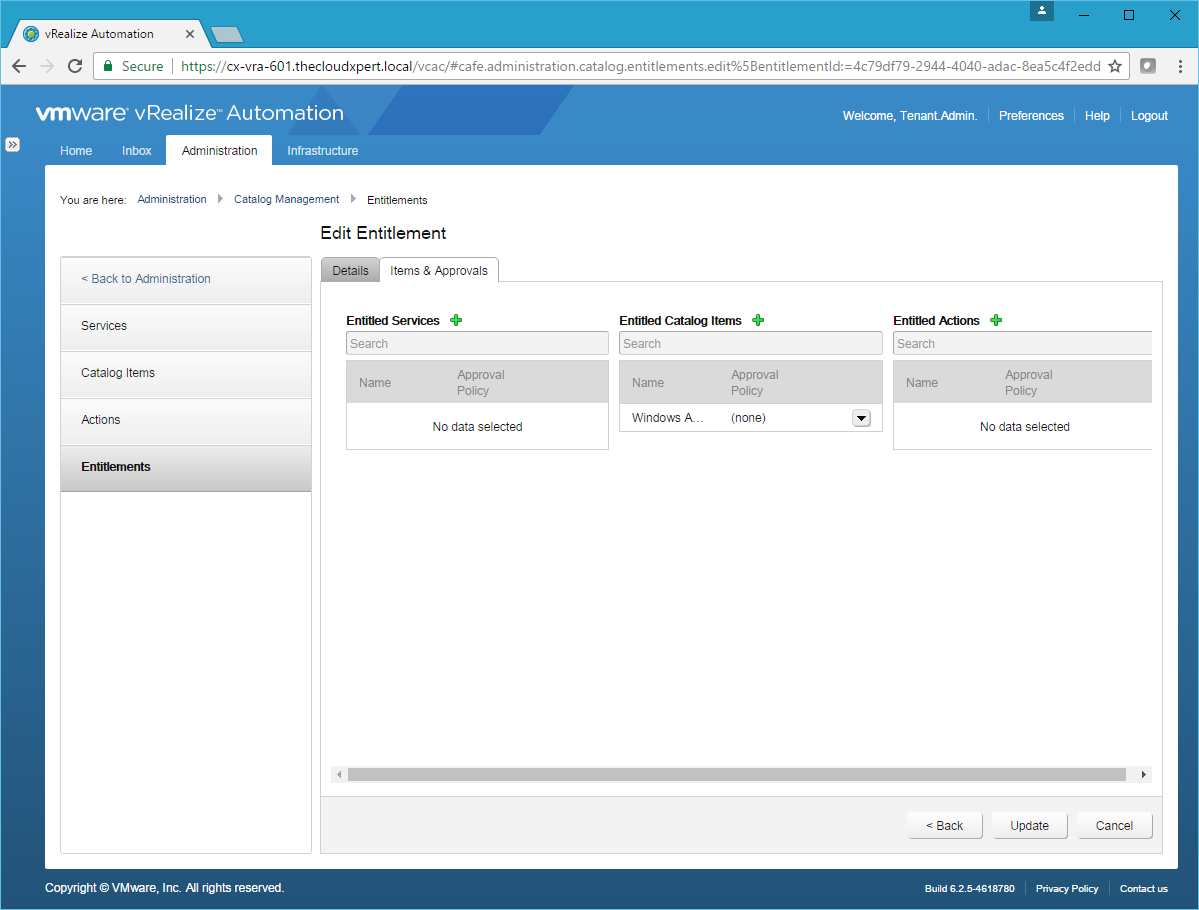
Task: Expand the collapsed side panel with double-arrow icon
Action: pyautogui.click(x=13, y=145)
